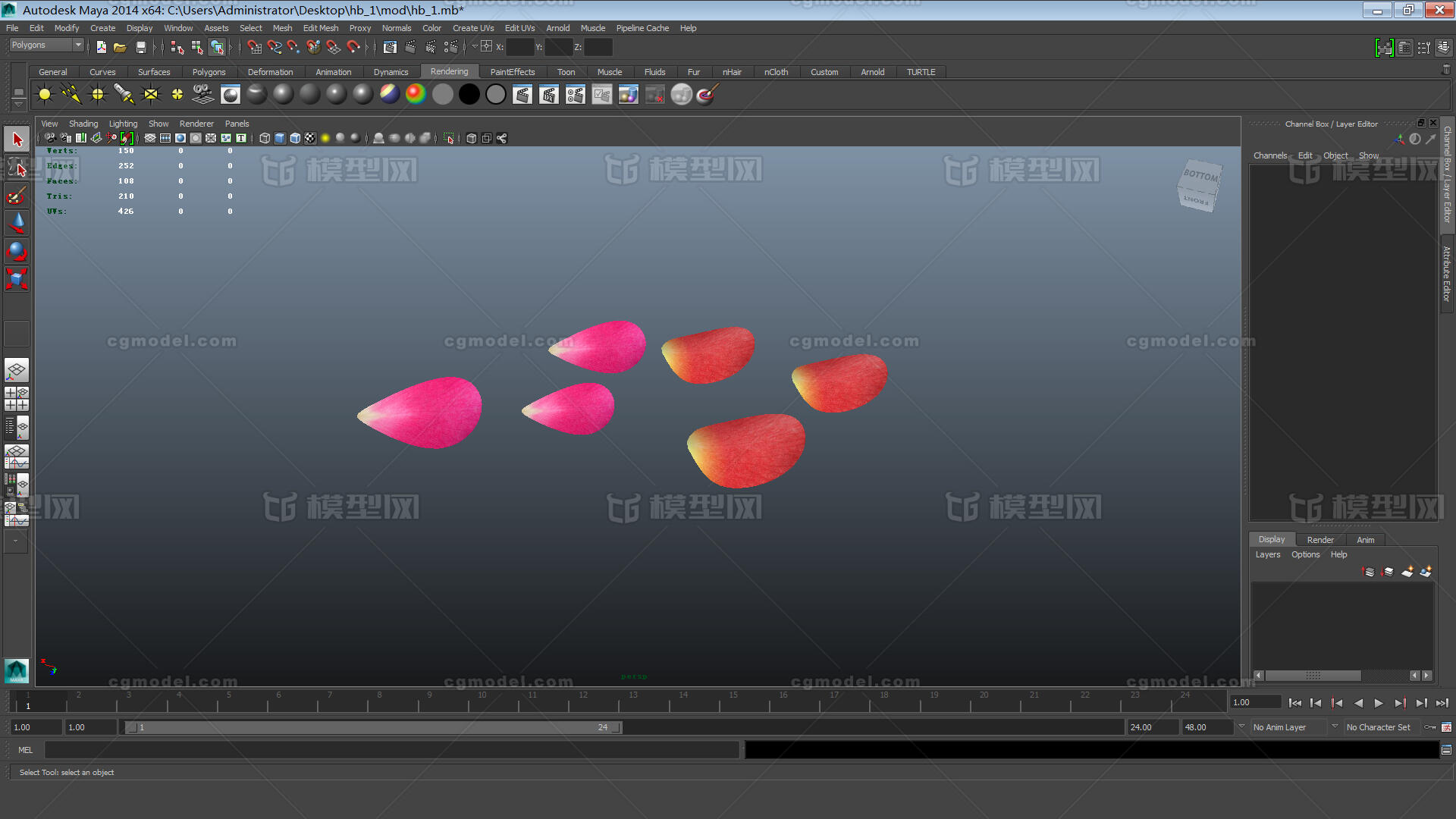Image resolution: width=1456 pixels, height=819 pixels.
Task: Switch to the PaintEffects shelf tab
Action: click(x=512, y=72)
